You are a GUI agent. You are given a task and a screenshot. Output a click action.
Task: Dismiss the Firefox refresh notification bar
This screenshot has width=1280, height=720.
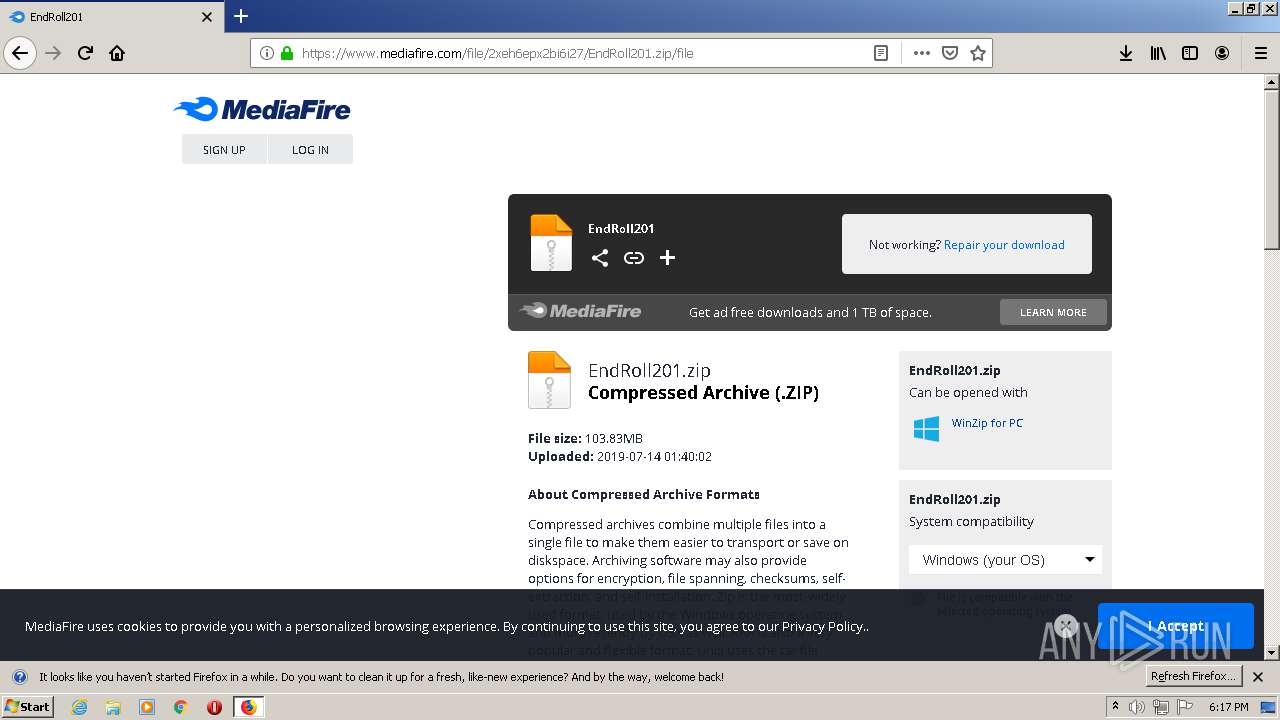1258,677
